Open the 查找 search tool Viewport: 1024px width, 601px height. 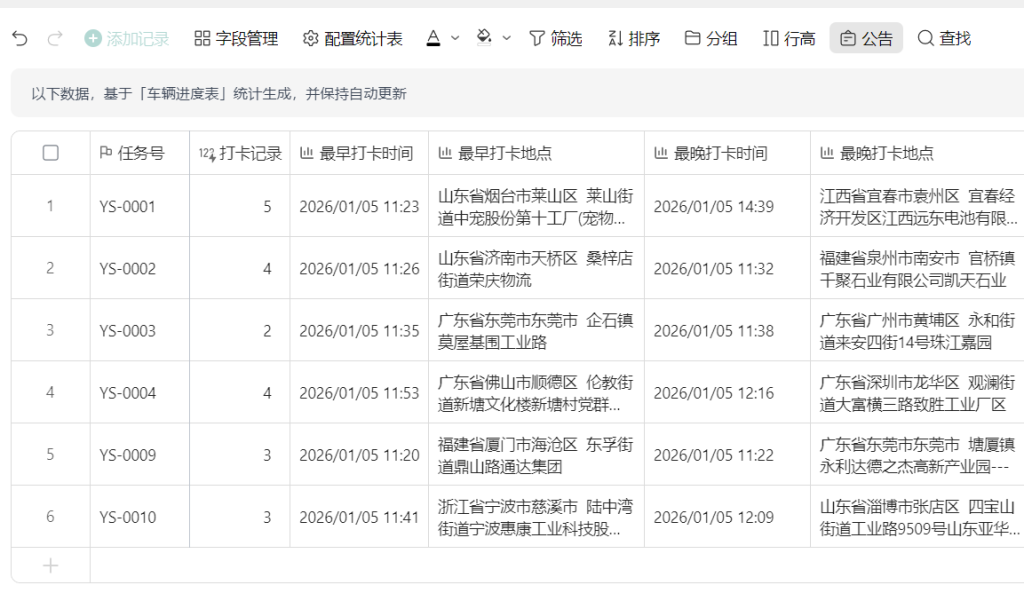944,39
